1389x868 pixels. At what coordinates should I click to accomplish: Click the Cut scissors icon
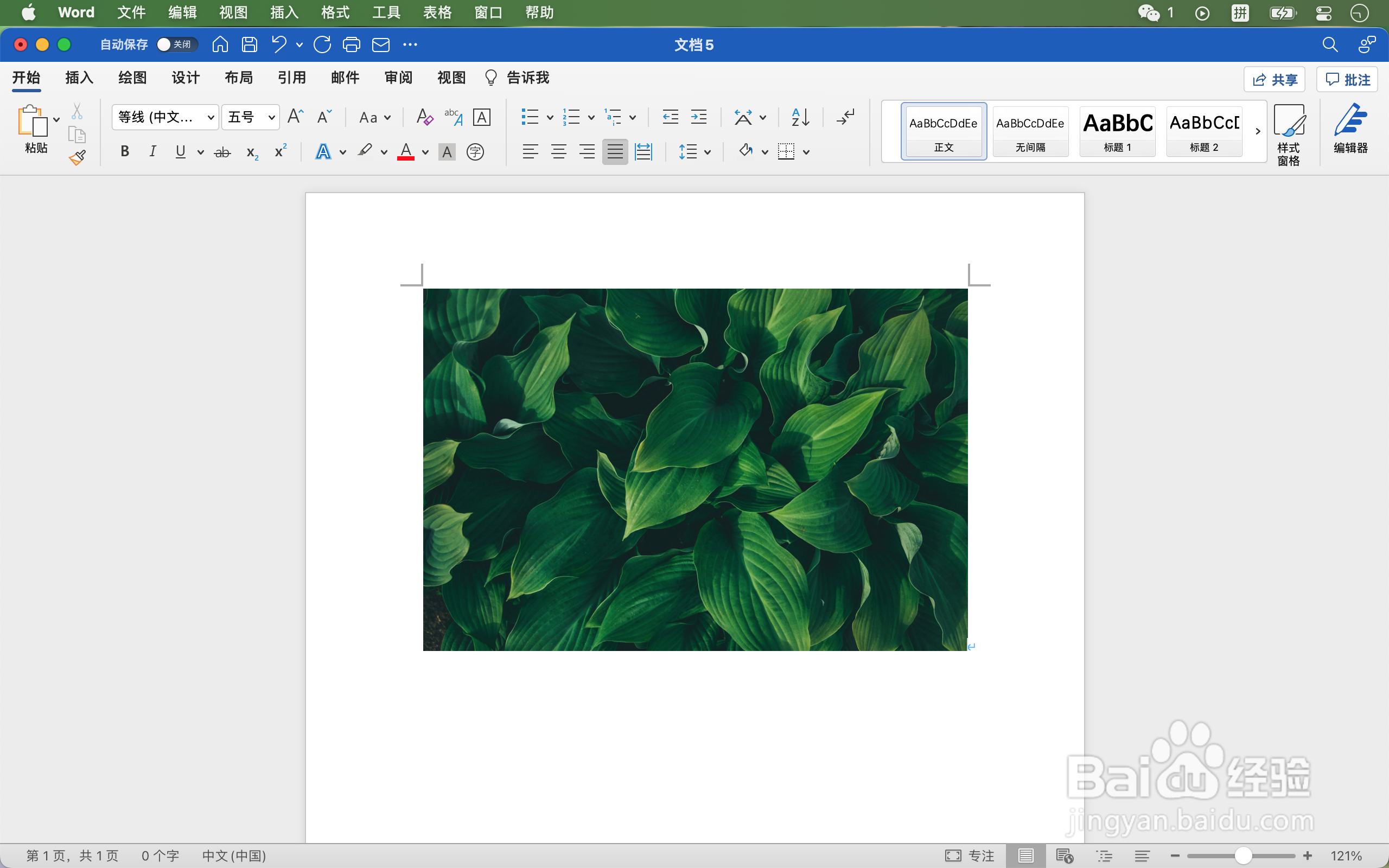click(77, 111)
